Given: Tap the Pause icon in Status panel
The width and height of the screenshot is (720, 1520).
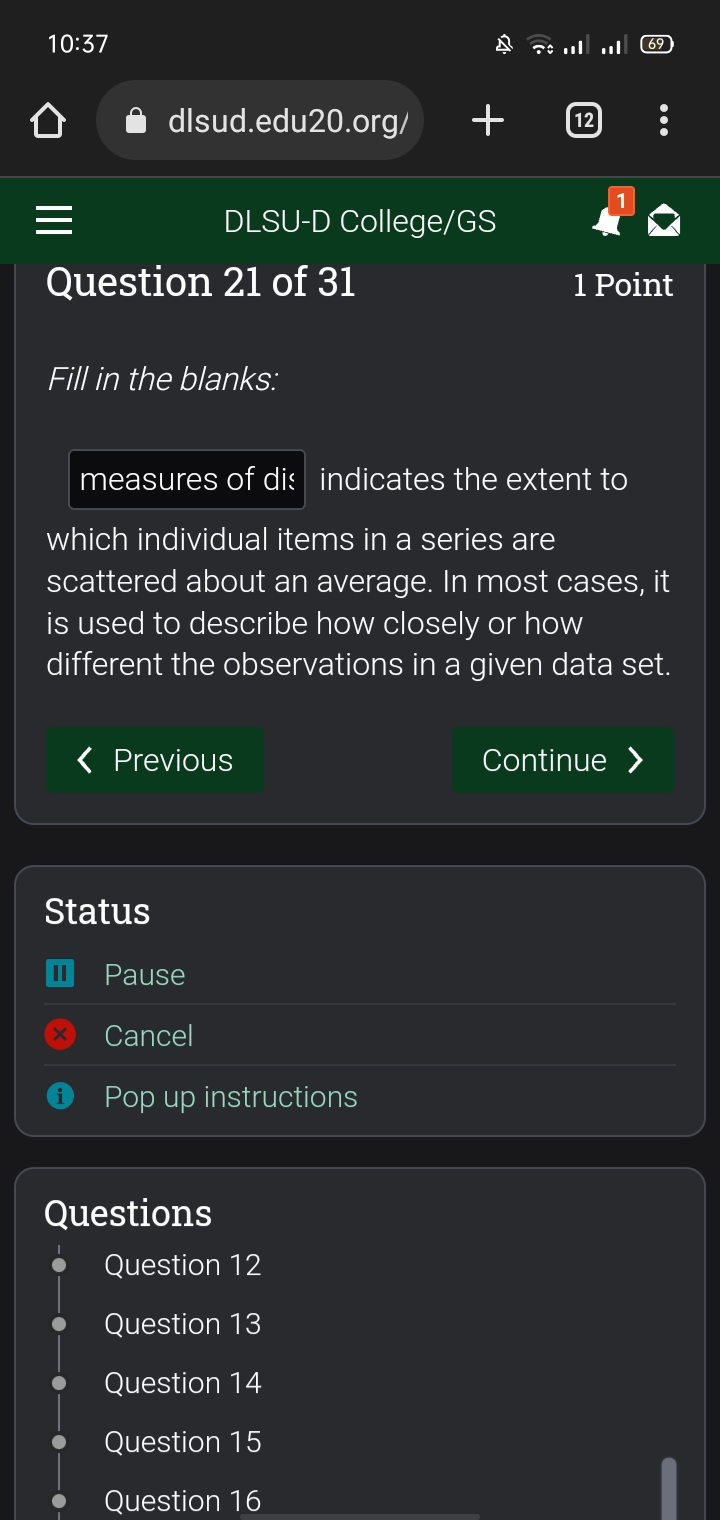Looking at the screenshot, I should click(59, 973).
